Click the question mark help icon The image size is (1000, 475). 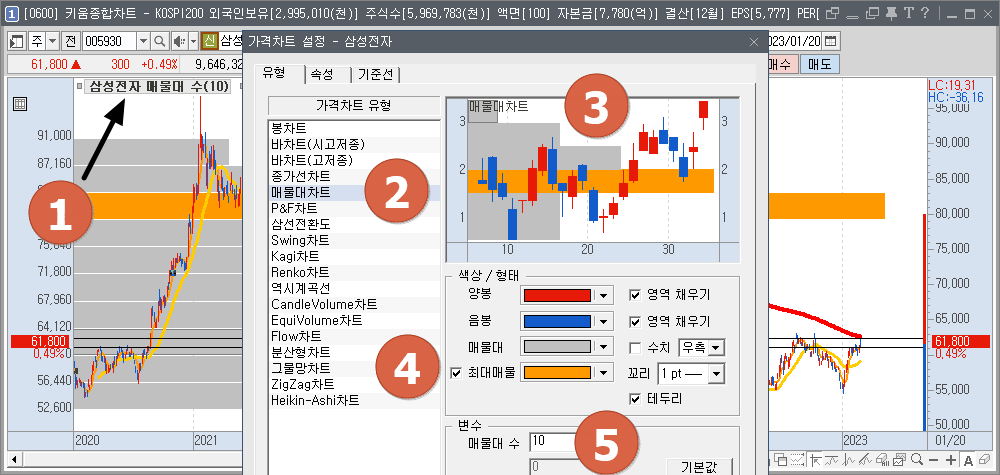925,13
